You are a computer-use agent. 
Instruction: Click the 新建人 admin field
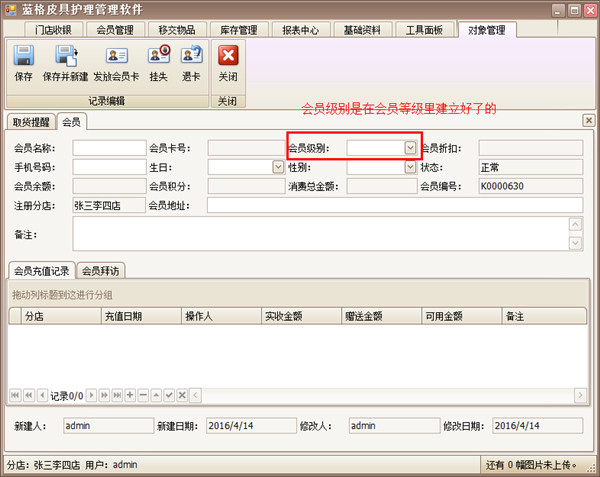click(x=108, y=425)
